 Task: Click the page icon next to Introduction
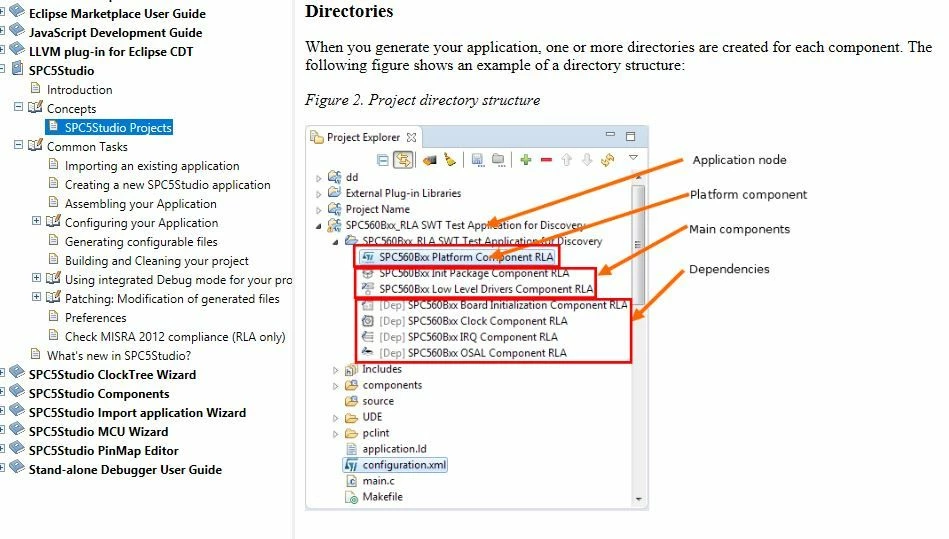pos(36,88)
